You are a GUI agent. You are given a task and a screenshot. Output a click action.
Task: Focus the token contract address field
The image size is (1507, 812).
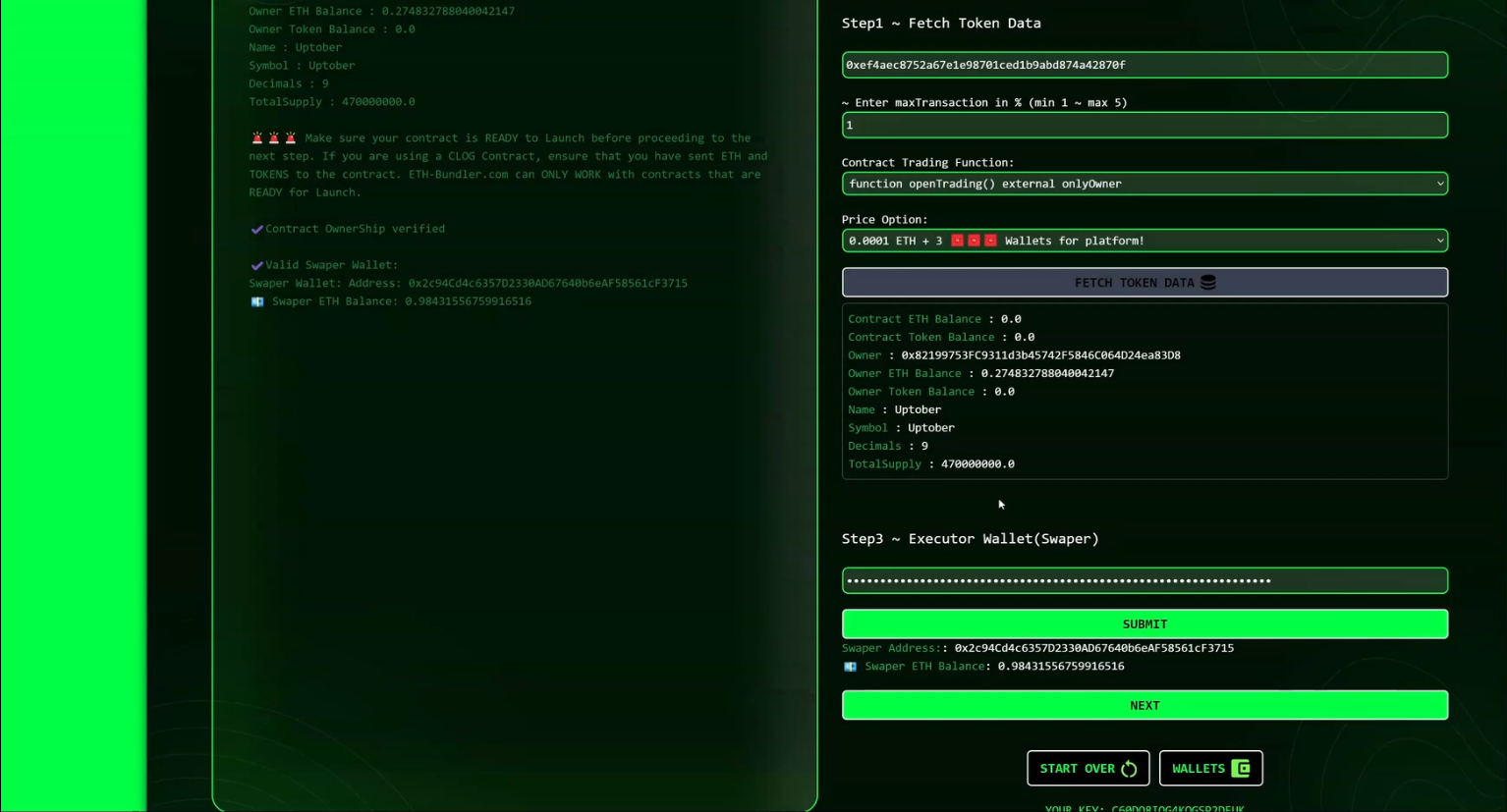[x=1144, y=65]
